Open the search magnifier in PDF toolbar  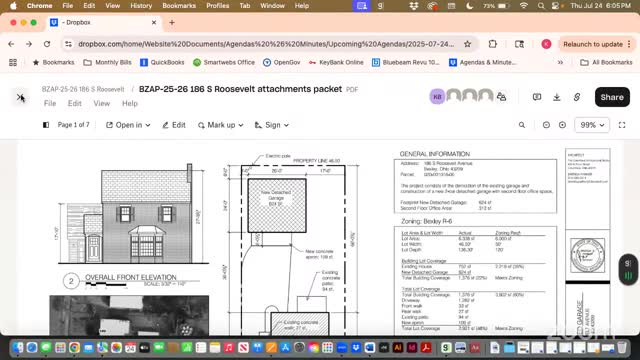pos(522,125)
